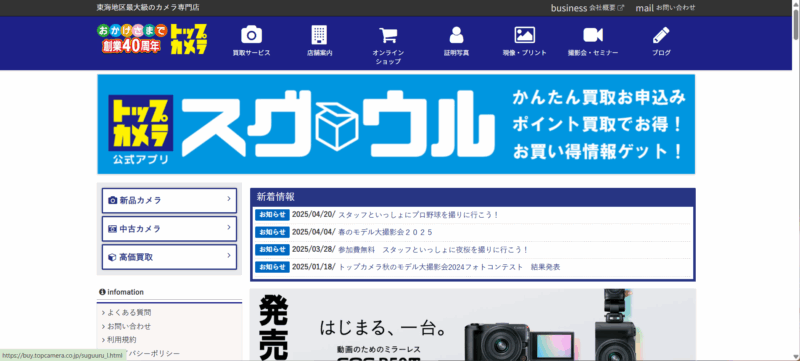Open the 夜桜を撮りに行こう news link

(x=433, y=250)
